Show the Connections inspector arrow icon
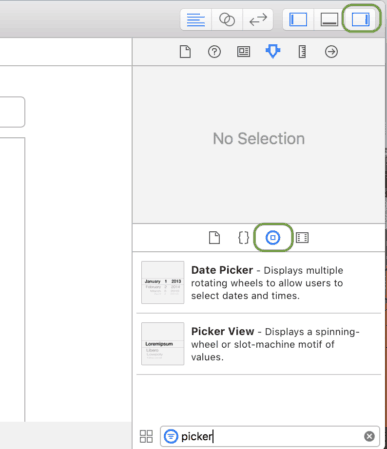 tap(331, 52)
